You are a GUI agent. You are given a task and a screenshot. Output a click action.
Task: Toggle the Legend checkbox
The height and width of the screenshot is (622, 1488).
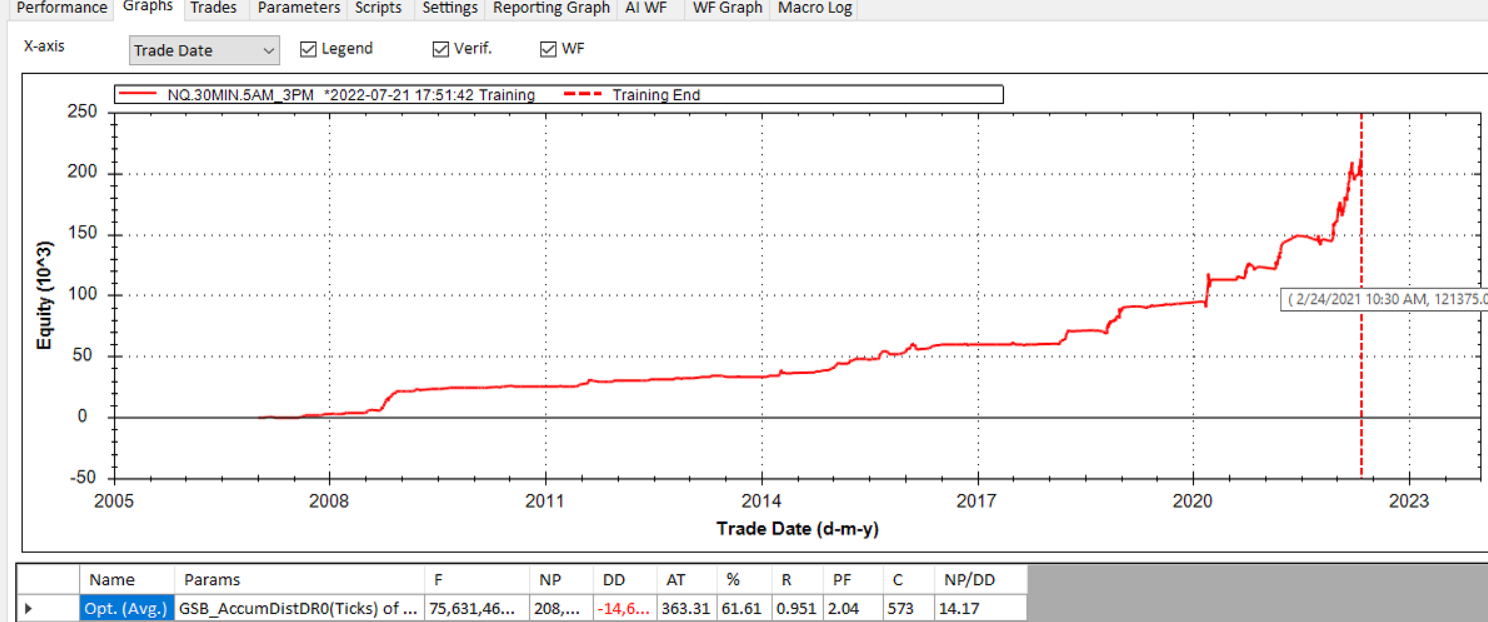(x=309, y=49)
